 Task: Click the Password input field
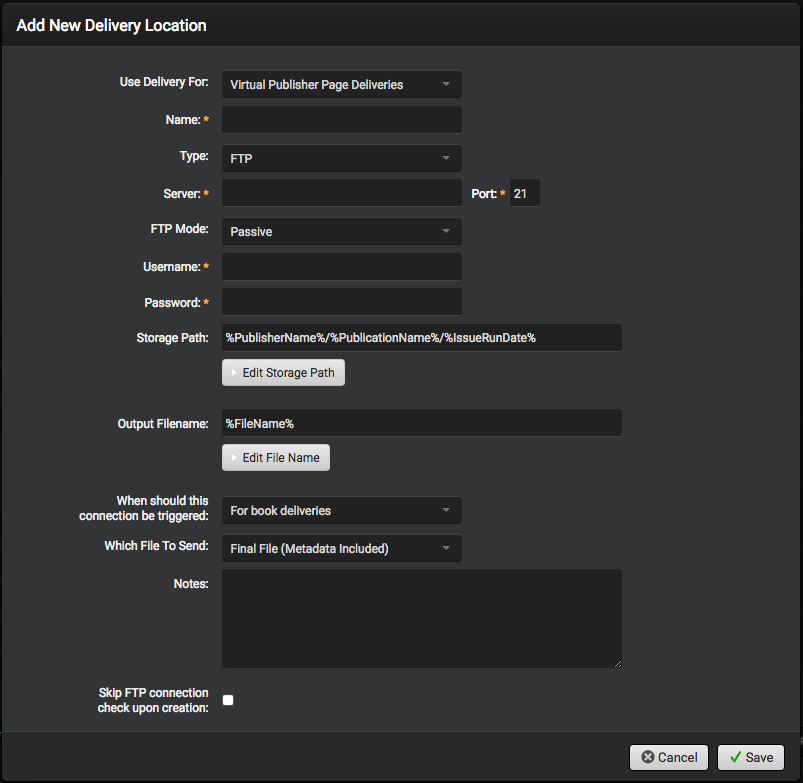[x=341, y=302]
